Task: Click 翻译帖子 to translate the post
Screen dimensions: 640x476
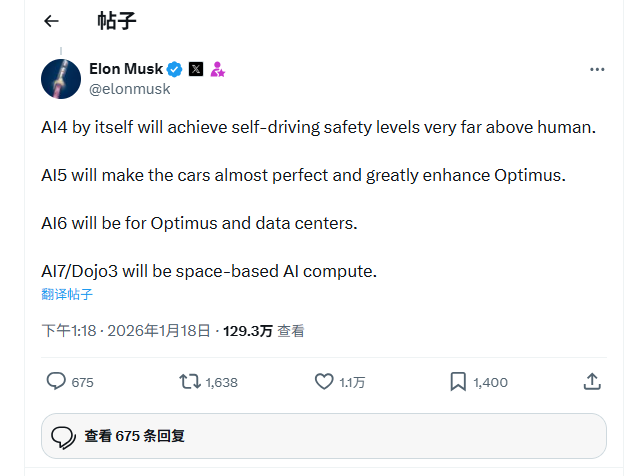Action: pos(67,294)
